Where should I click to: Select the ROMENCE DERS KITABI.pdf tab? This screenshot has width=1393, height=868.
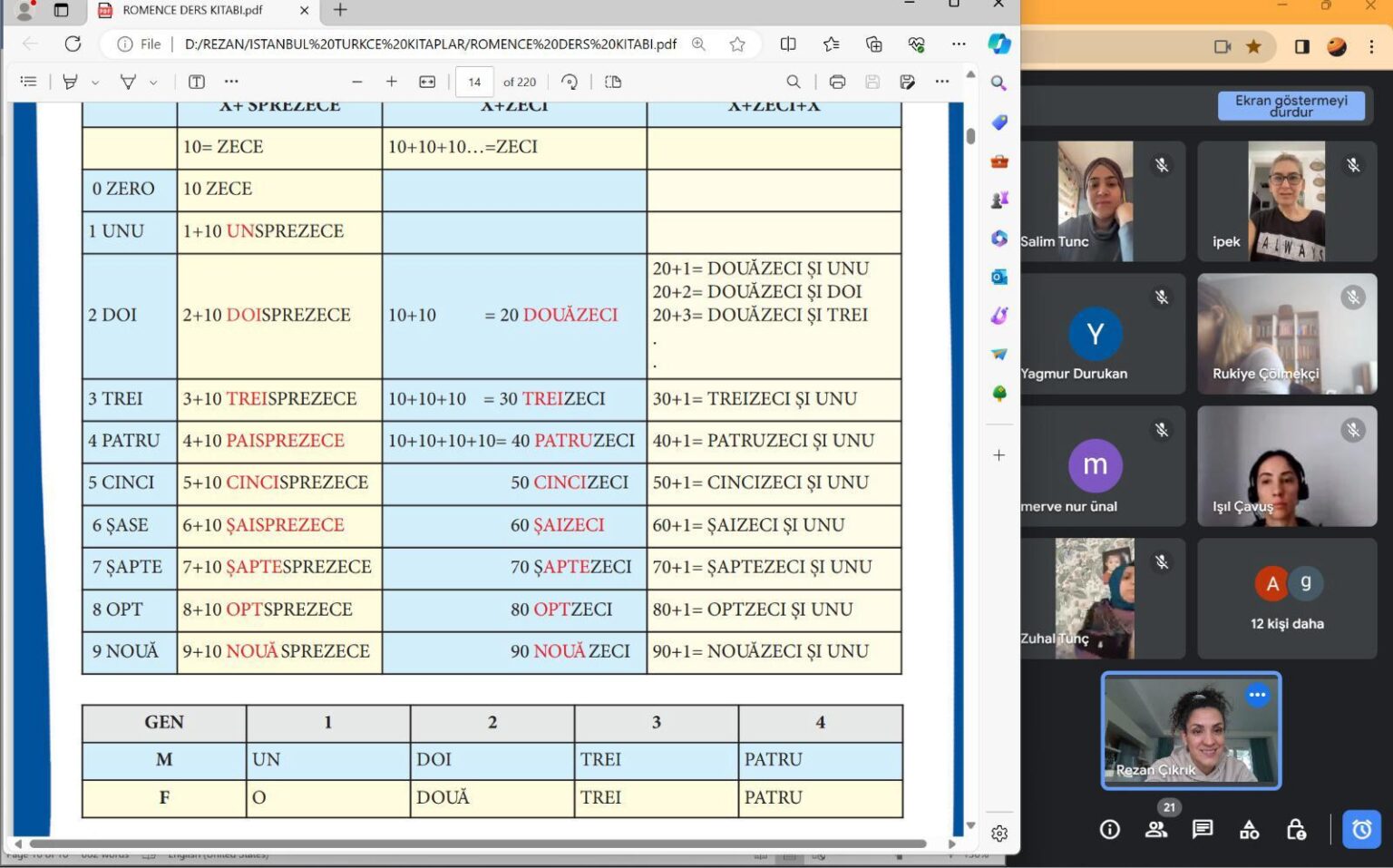click(192, 10)
